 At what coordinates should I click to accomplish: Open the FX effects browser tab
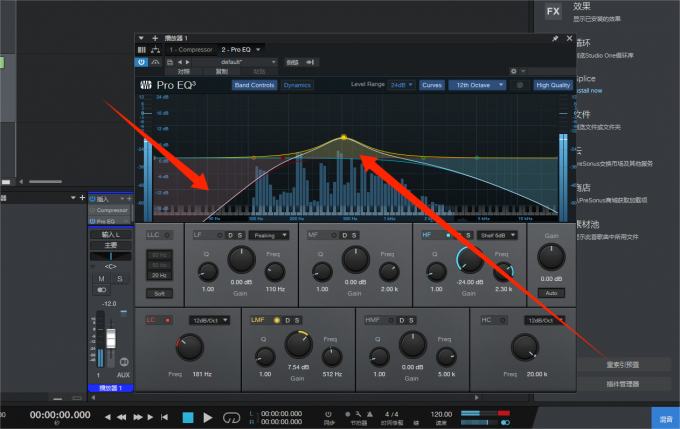tap(553, 11)
